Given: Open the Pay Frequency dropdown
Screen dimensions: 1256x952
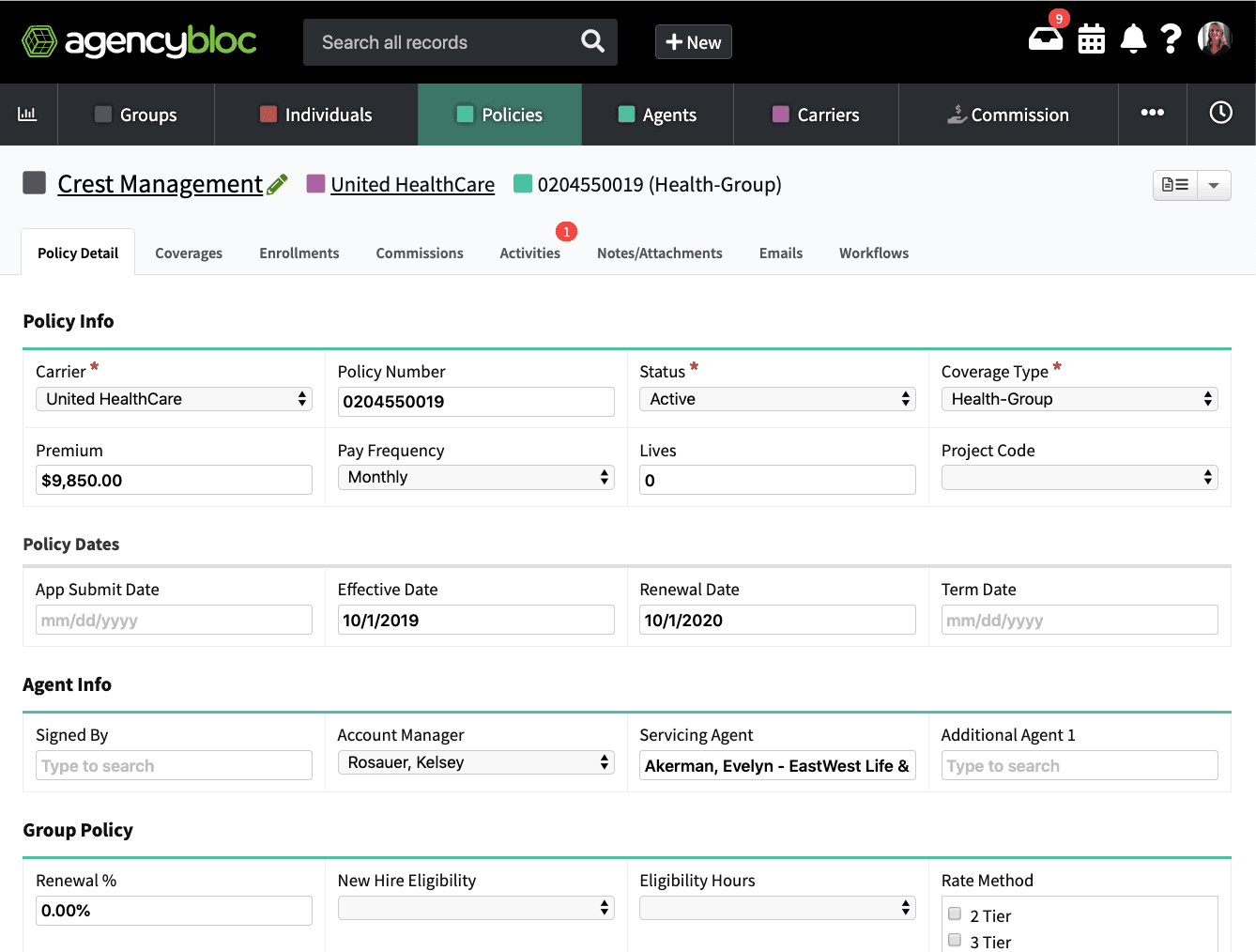Looking at the screenshot, I should [475, 477].
